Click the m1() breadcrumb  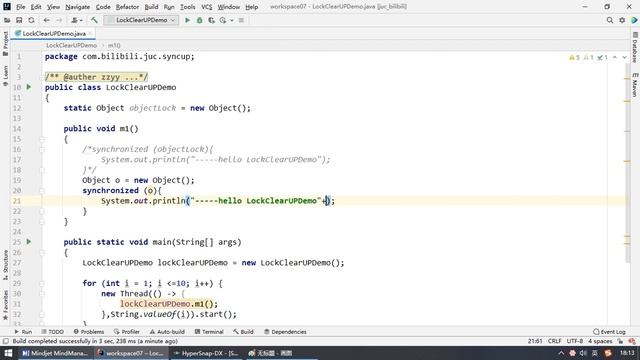[x=114, y=45]
